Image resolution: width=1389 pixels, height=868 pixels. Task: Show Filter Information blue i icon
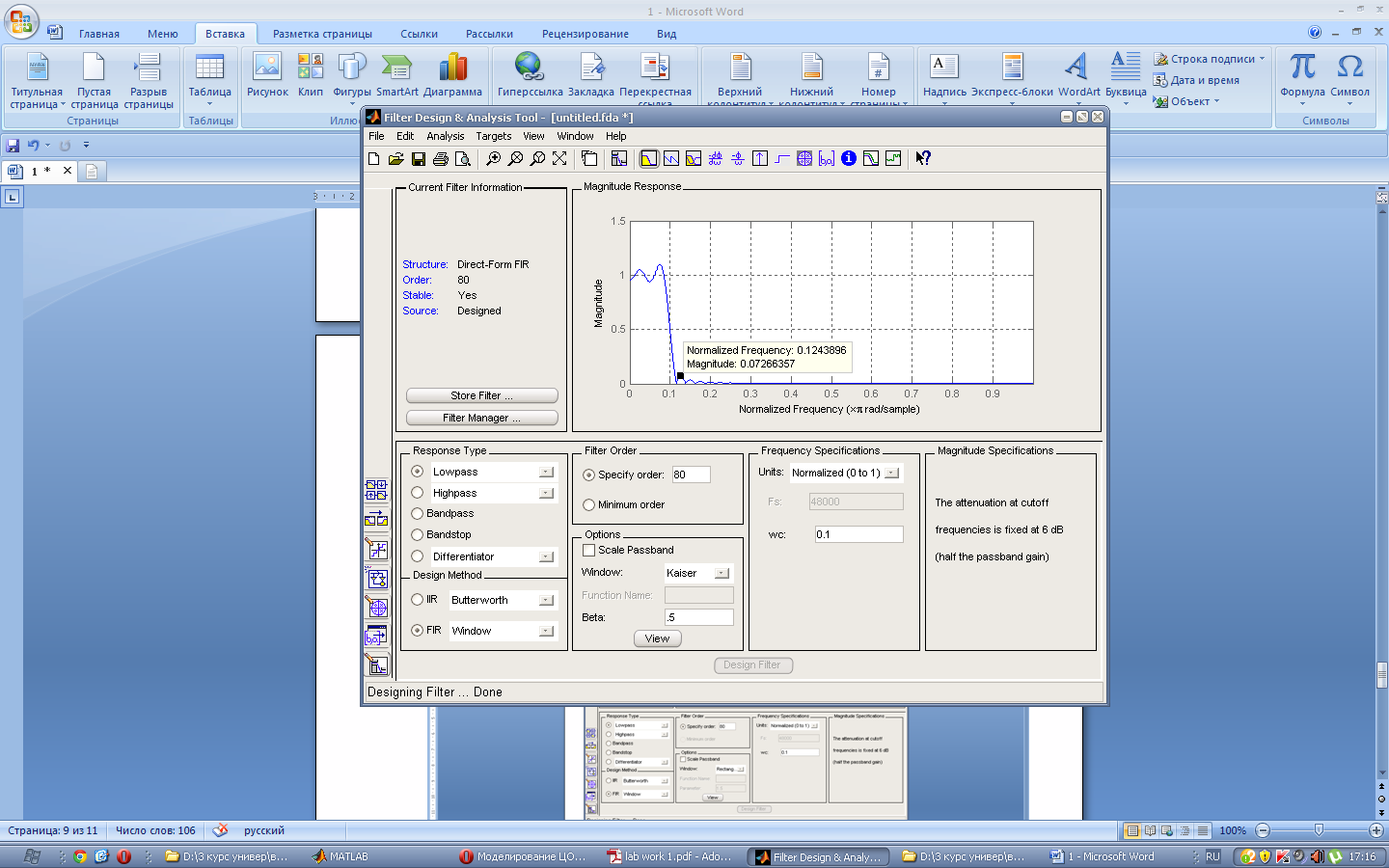pos(849,159)
